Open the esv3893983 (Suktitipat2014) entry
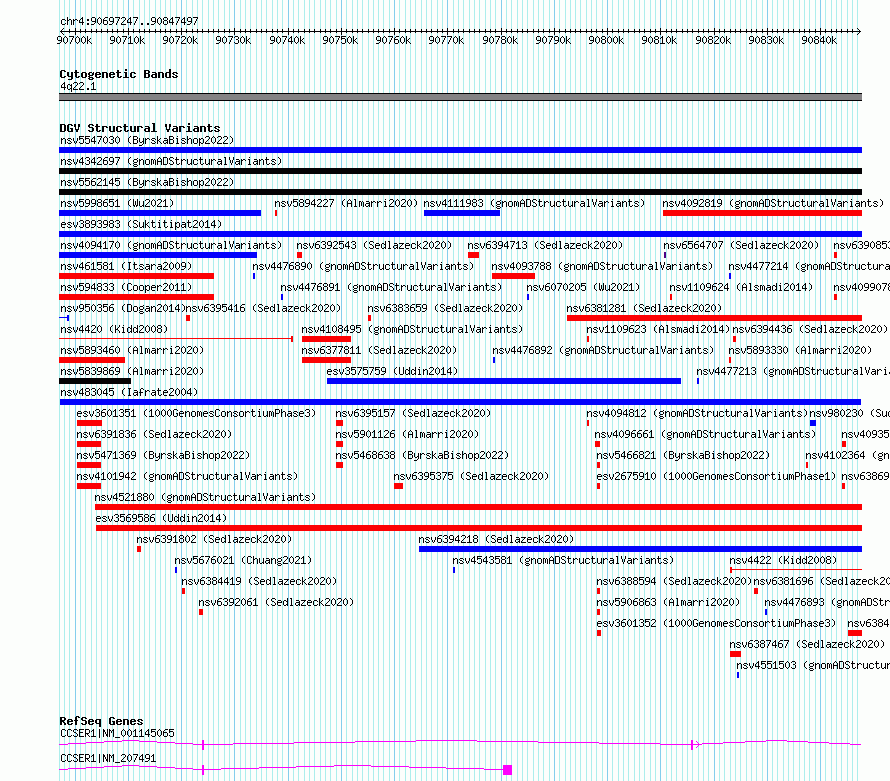 tap(141, 224)
